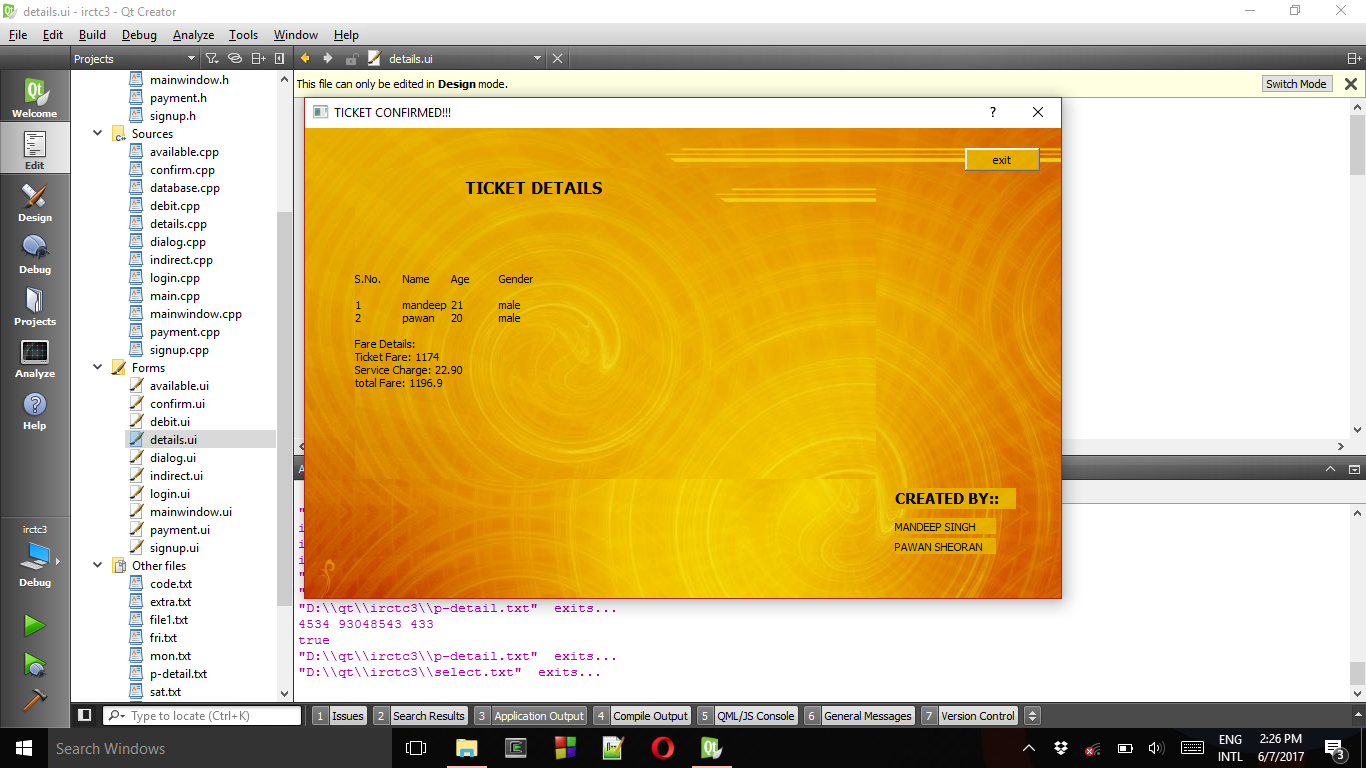The width and height of the screenshot is (1366, 768).
Task: Click the help question mark in dialog title
Action: point(993,112)
